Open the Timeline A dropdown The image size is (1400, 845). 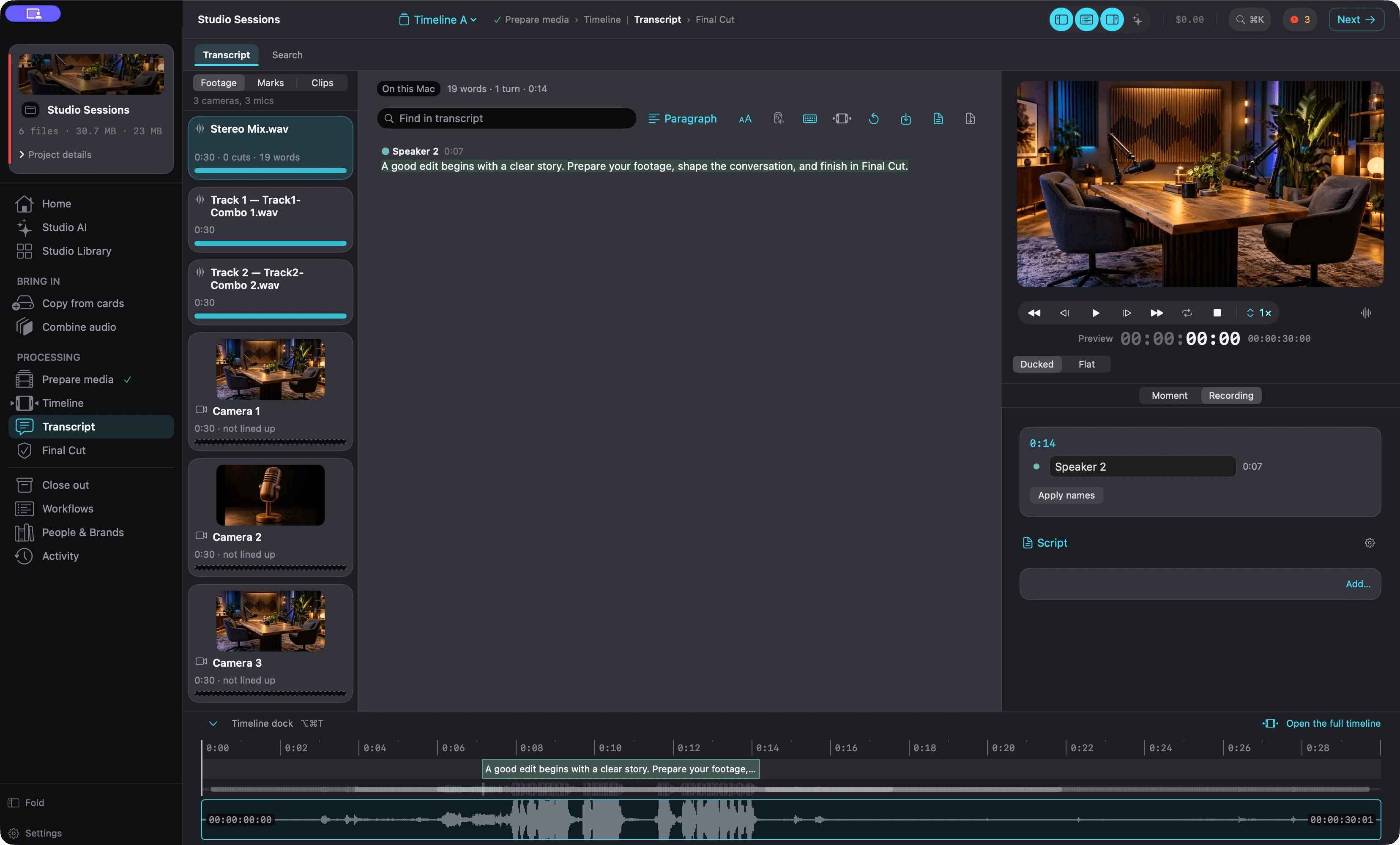[x=437, y=19]
